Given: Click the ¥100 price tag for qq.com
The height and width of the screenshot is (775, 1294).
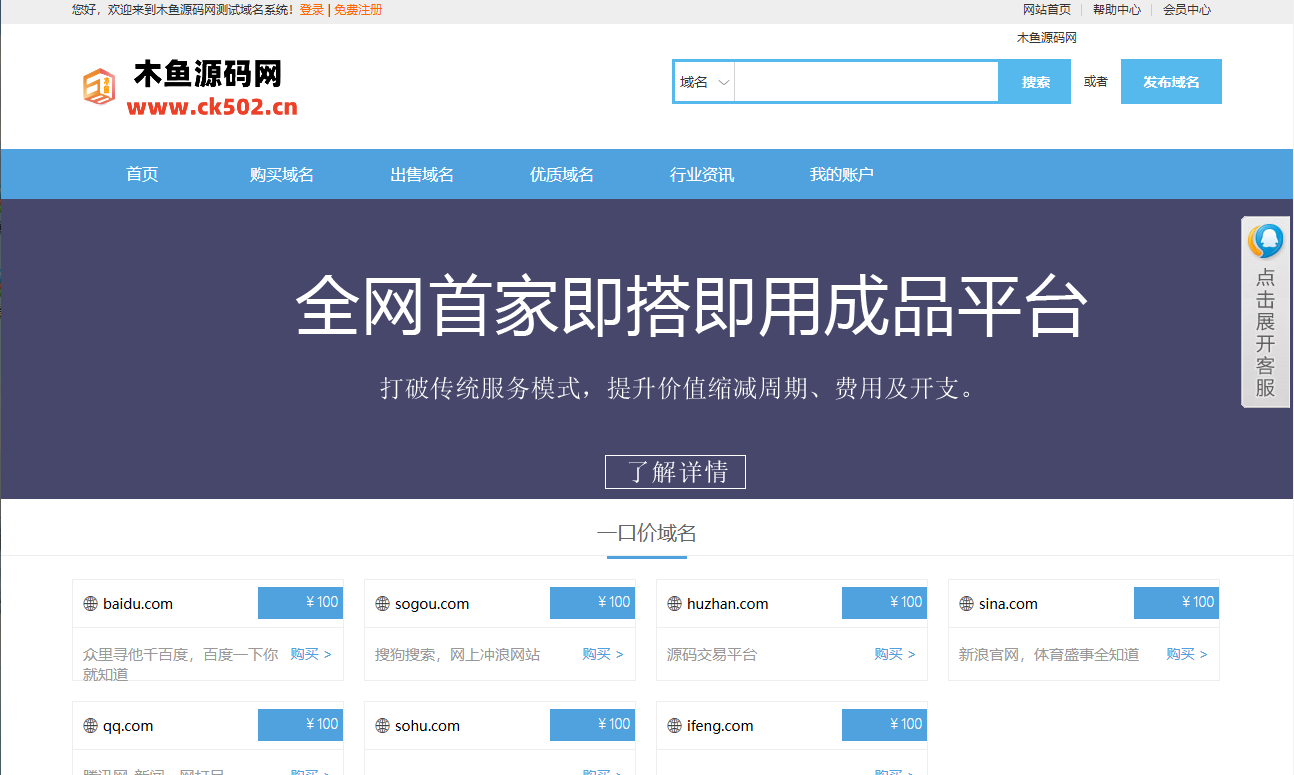Looking at the screenshot, I should pos(300,724).
